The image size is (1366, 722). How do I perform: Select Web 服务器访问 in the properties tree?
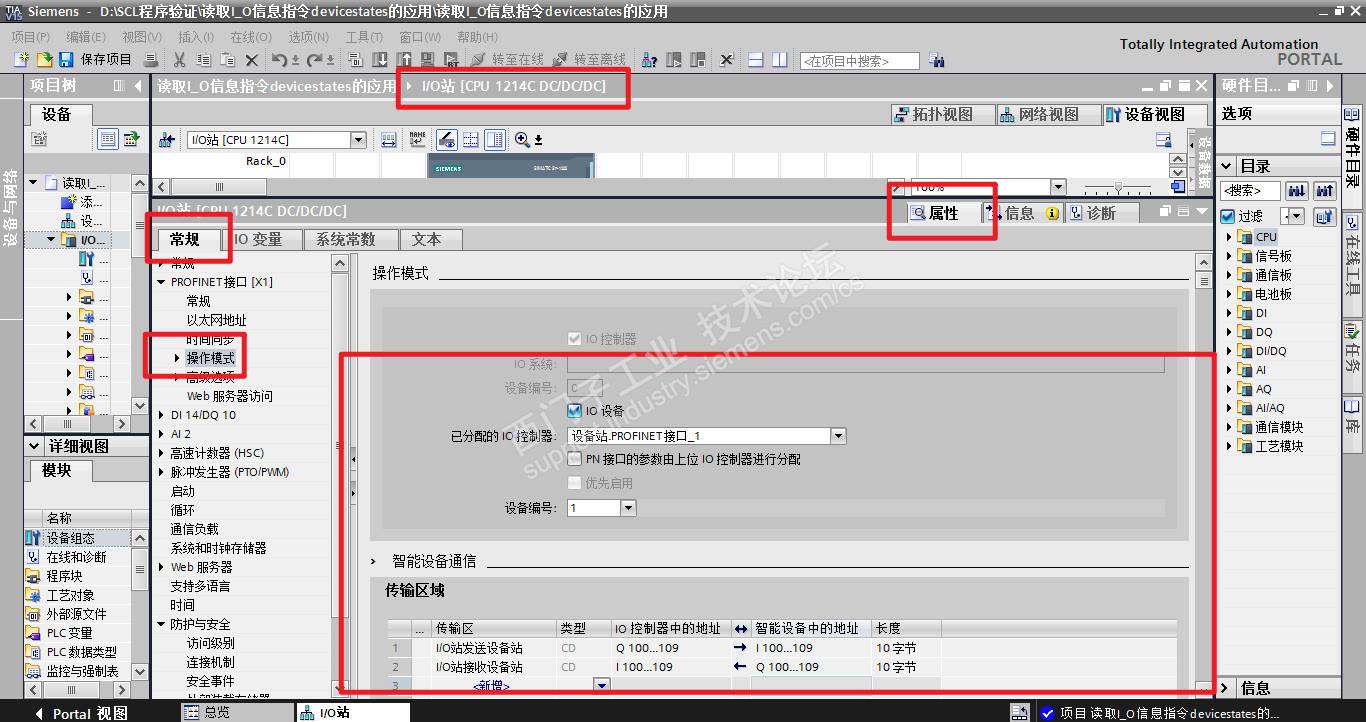229,396
